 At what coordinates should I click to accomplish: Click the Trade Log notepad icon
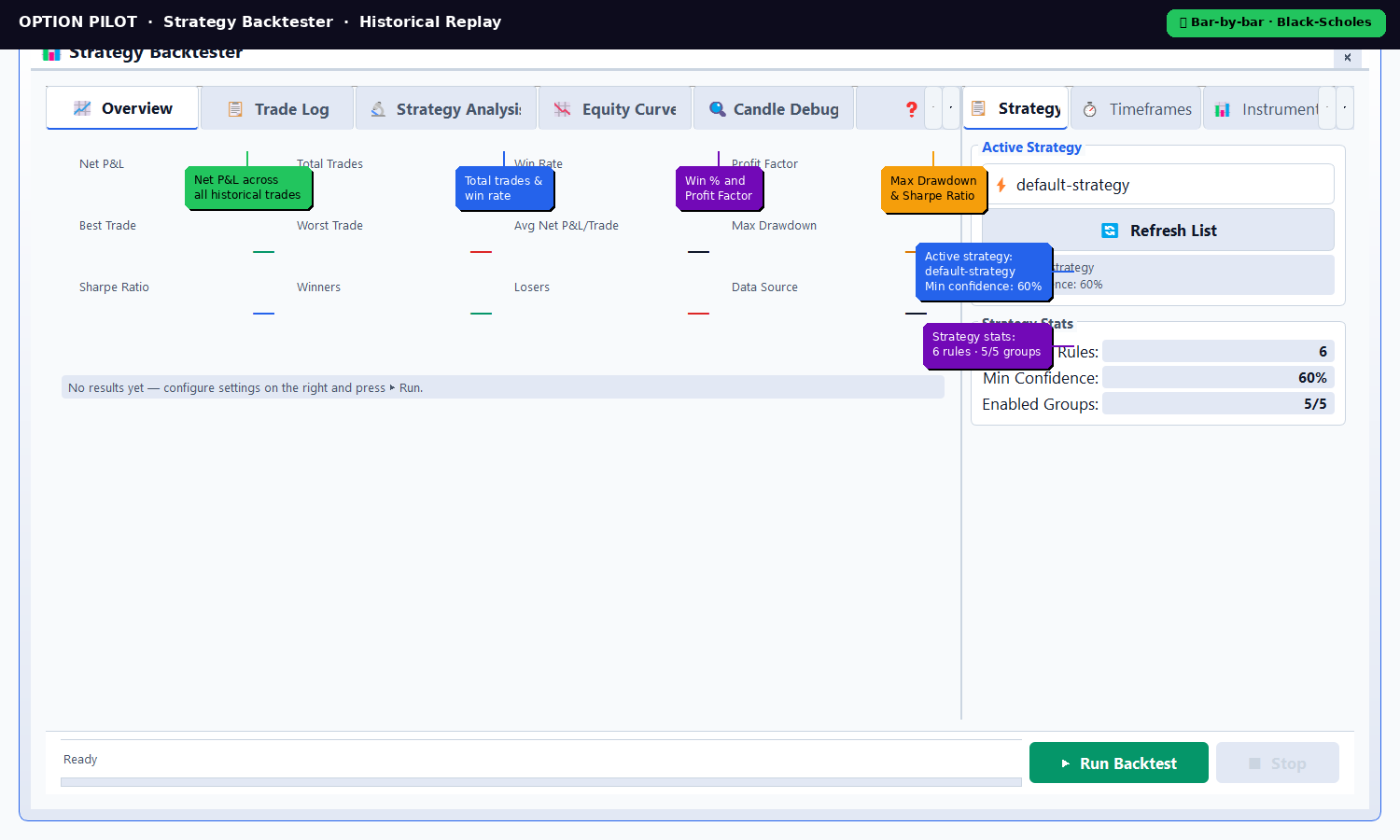click(x=235, y=109)
